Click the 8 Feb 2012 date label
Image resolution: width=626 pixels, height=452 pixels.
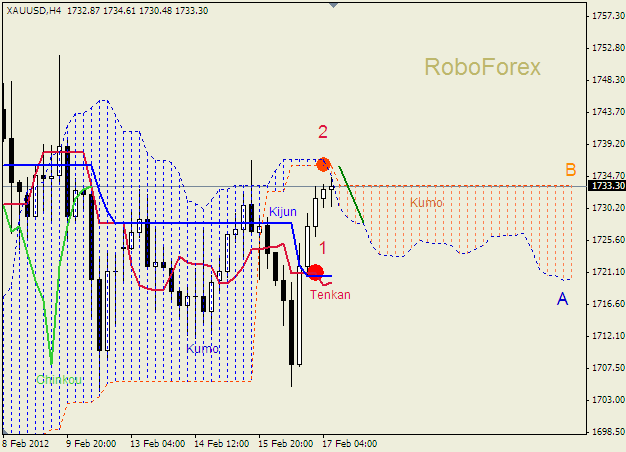[26, 444]
